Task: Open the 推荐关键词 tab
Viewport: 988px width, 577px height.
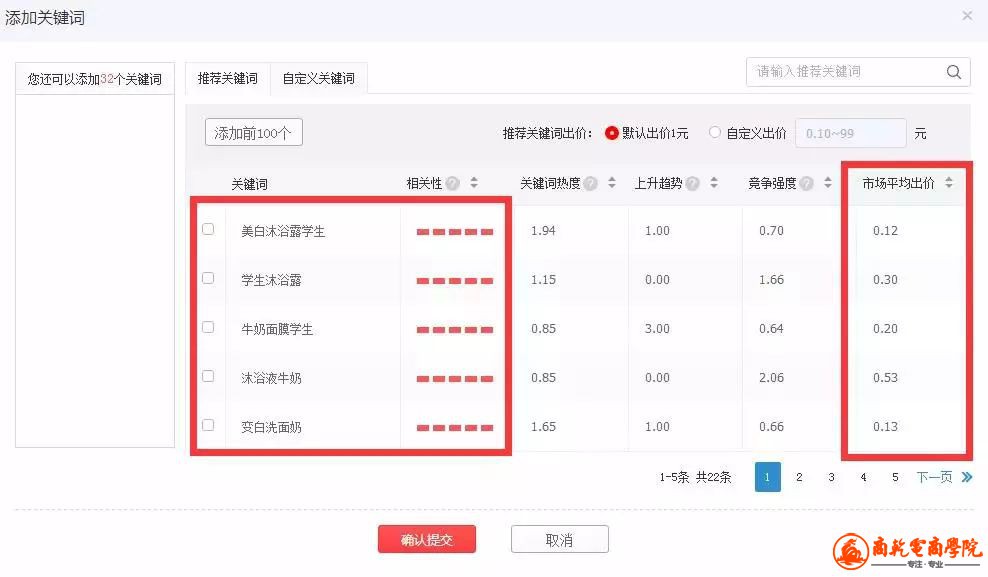Action: coord(227,78)
